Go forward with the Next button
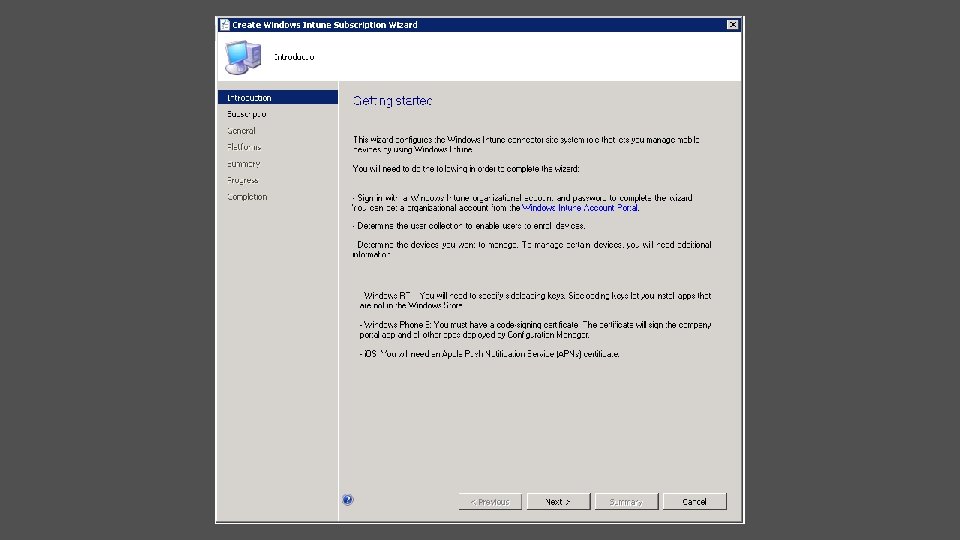The height and width of the screenshot is (540, 960). (558, 501)
